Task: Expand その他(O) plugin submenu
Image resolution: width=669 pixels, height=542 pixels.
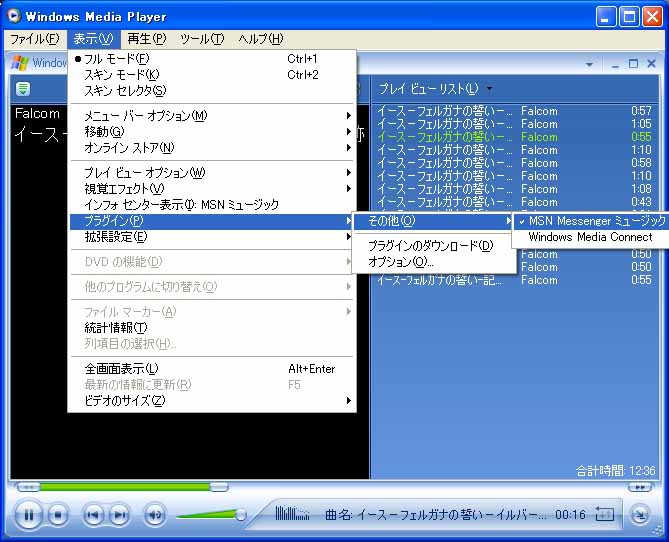Action: 433,221
